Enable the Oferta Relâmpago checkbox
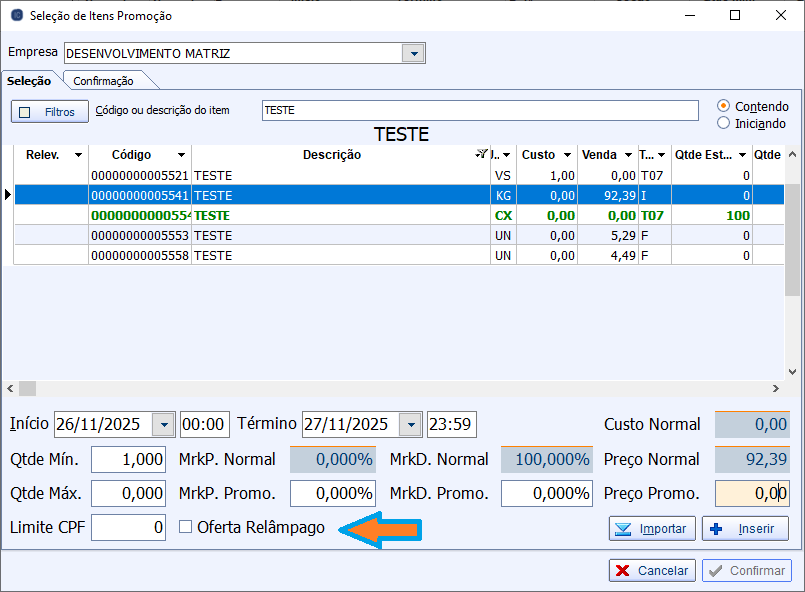805x592 pixels. (186, 527)
